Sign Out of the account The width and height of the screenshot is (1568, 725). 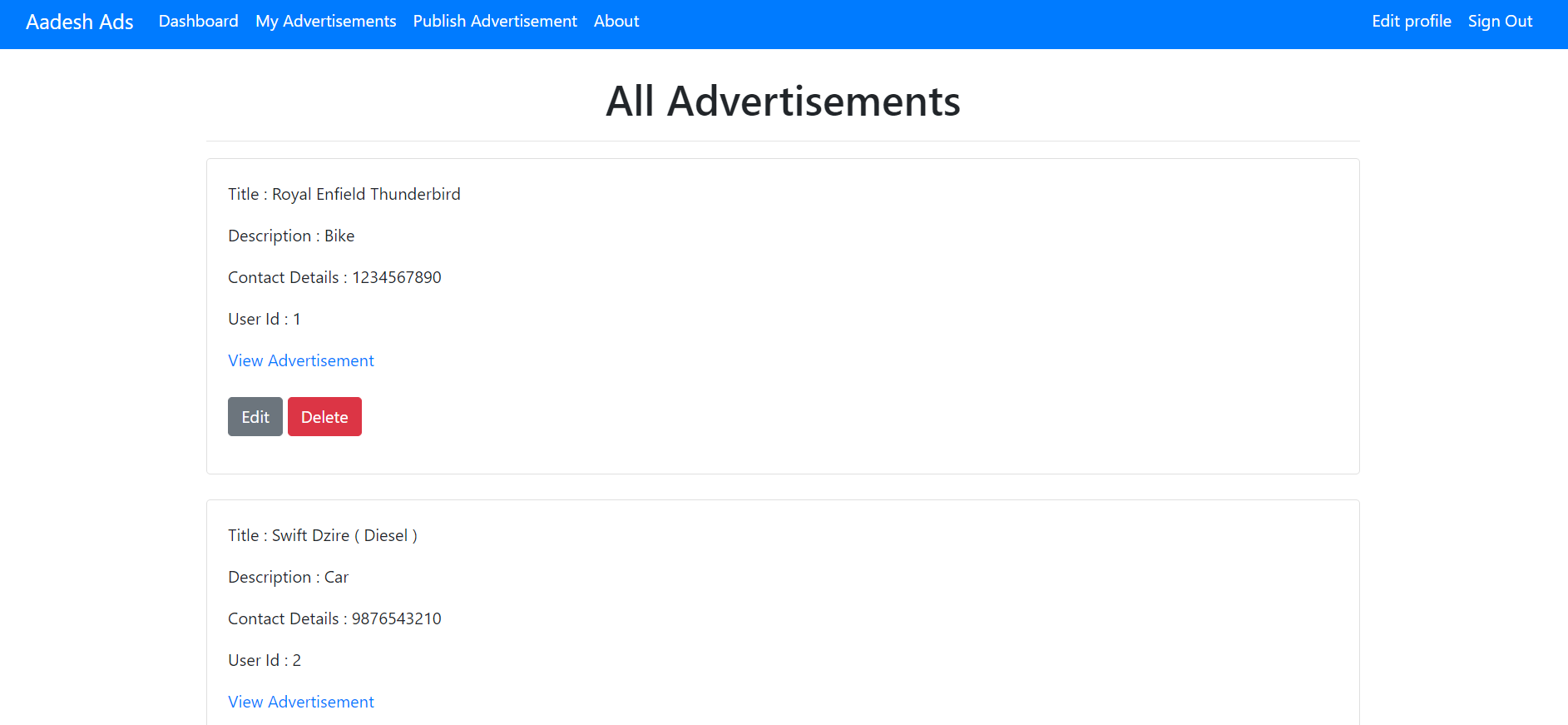pyautogui.click(x=1500, y=21)
